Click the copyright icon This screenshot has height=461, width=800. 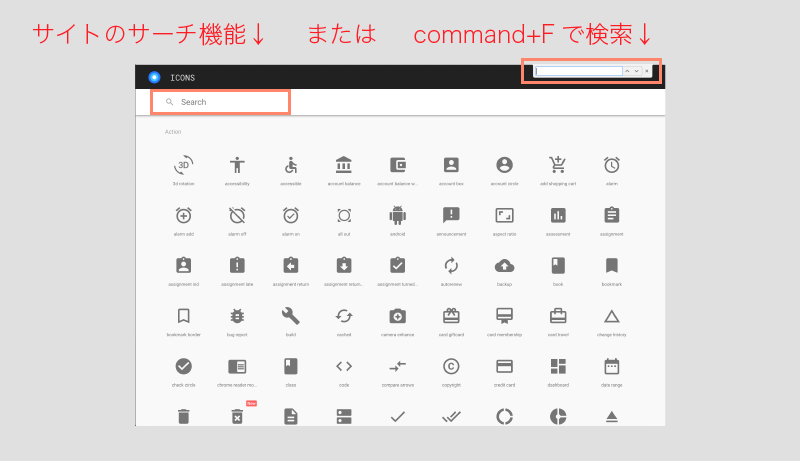[451, 365]
